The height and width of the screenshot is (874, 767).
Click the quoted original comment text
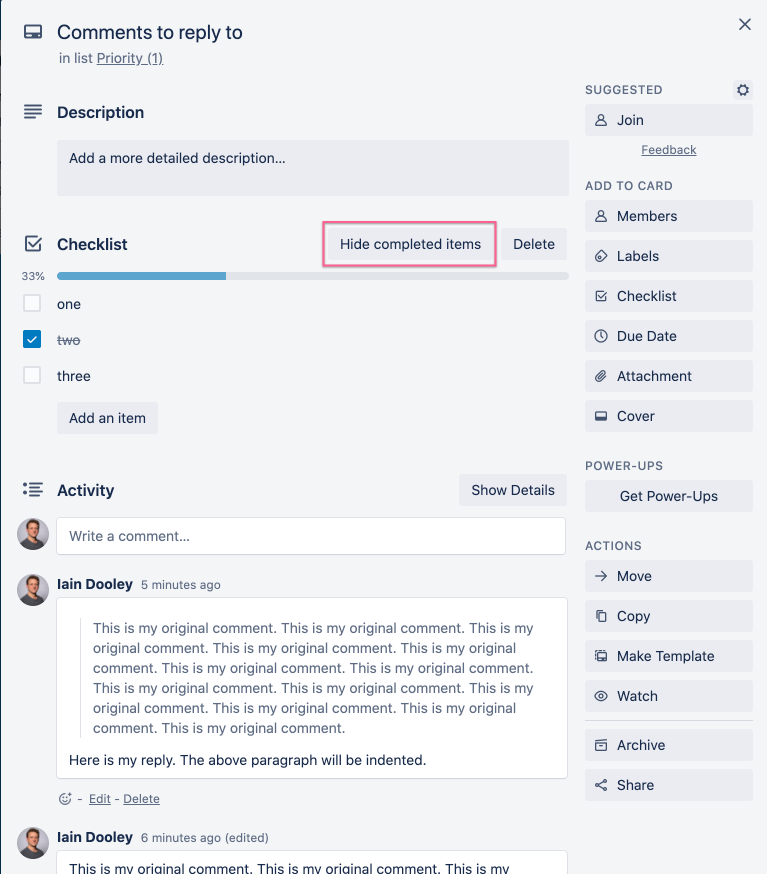point(313,678)
